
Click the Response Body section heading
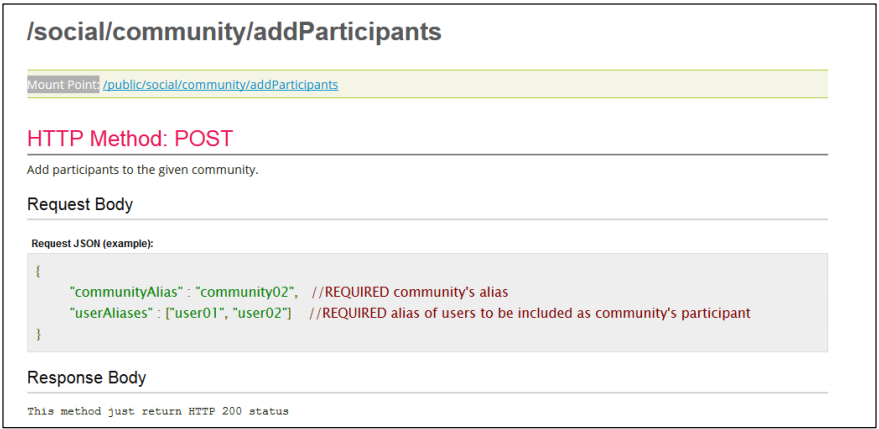click(x=86, y=378)
